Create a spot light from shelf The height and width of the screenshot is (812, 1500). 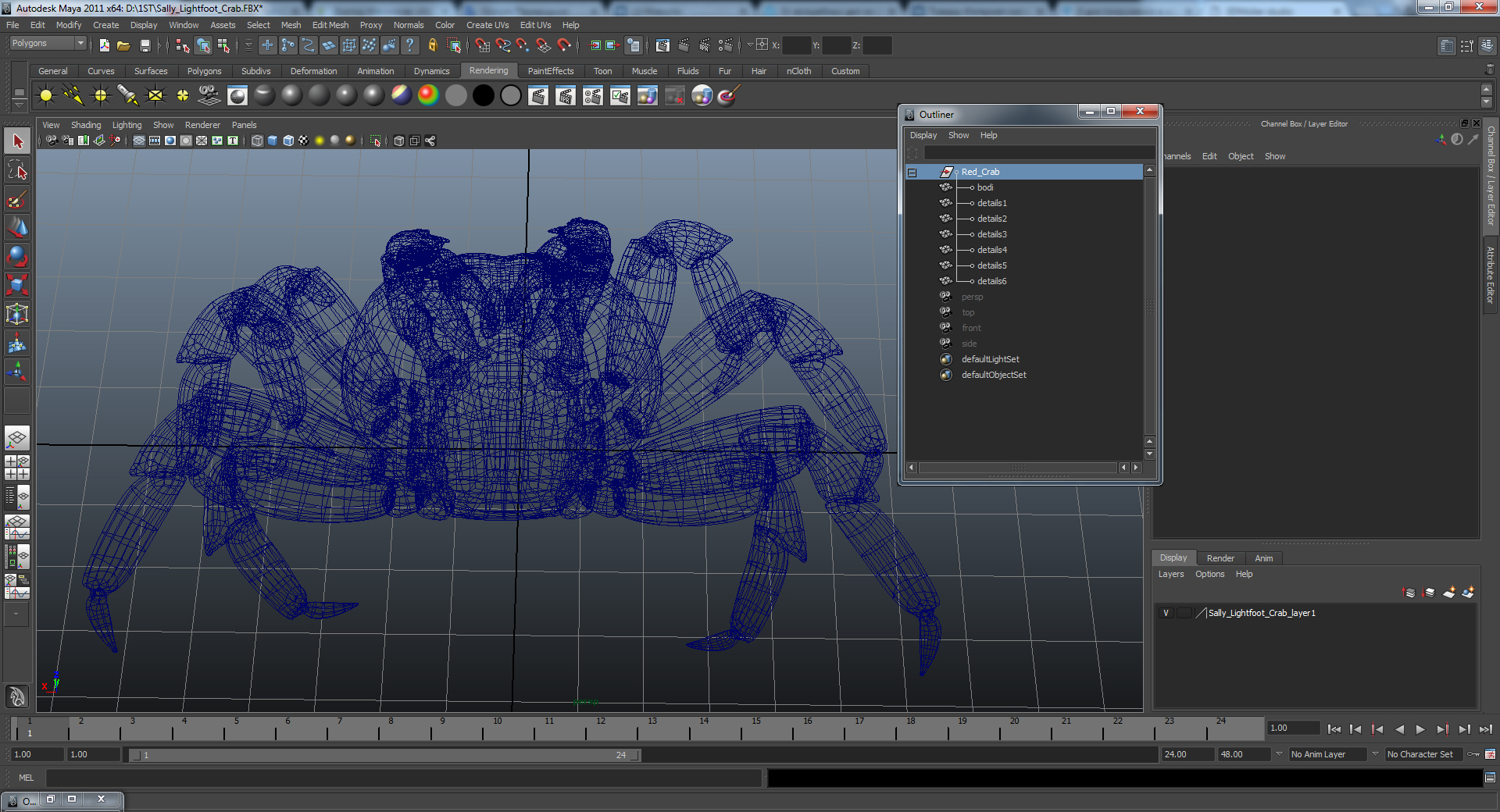[127, 95]
